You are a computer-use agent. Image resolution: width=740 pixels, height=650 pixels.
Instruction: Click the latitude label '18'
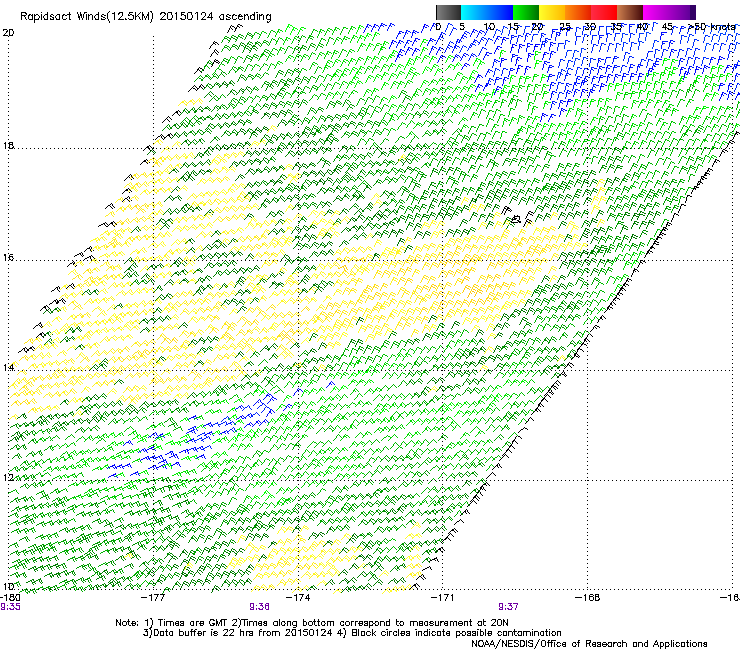[8, 146]
